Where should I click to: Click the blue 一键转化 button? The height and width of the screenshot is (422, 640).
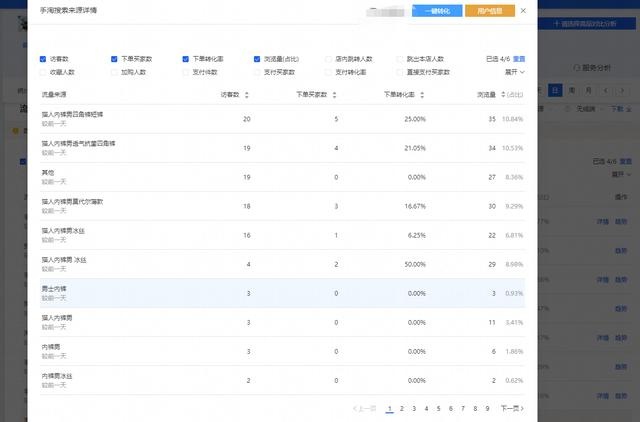437,11
